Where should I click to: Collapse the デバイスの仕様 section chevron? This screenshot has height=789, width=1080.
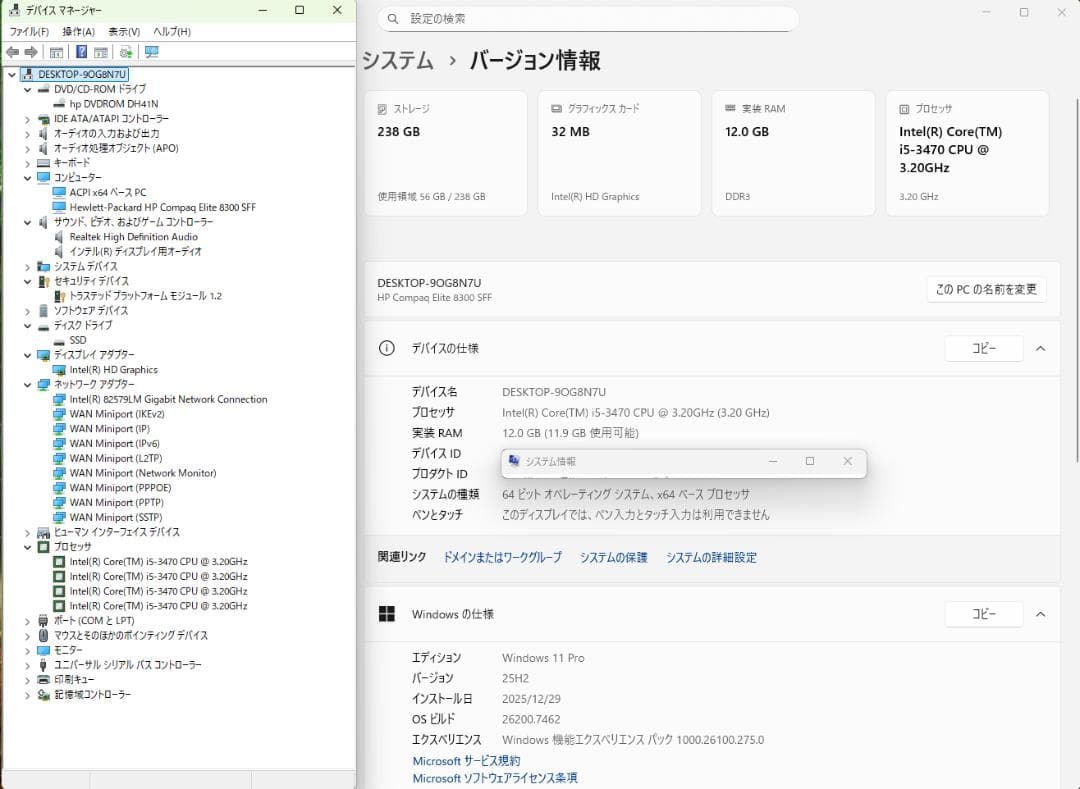1040,348
